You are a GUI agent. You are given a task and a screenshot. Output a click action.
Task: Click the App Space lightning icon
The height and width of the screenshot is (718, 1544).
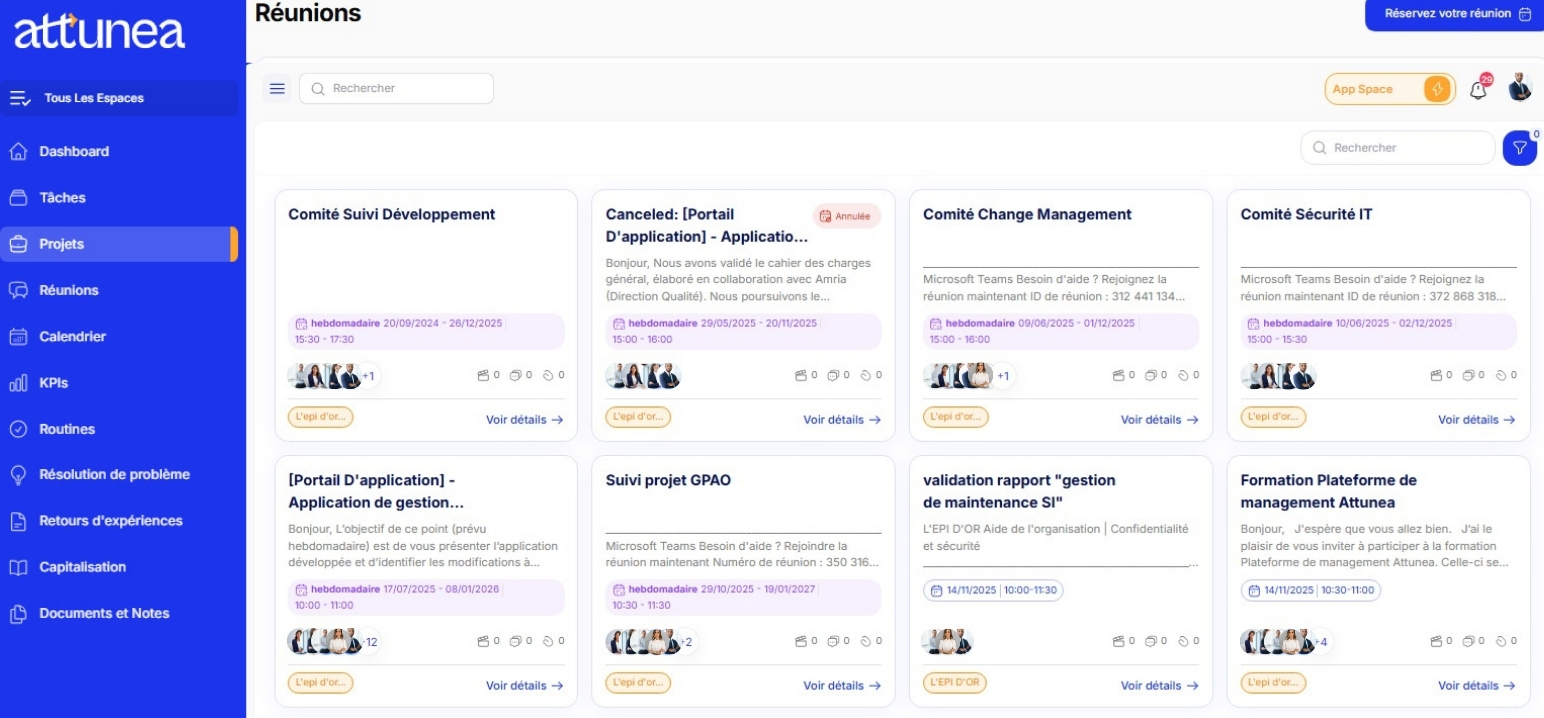1436,89
